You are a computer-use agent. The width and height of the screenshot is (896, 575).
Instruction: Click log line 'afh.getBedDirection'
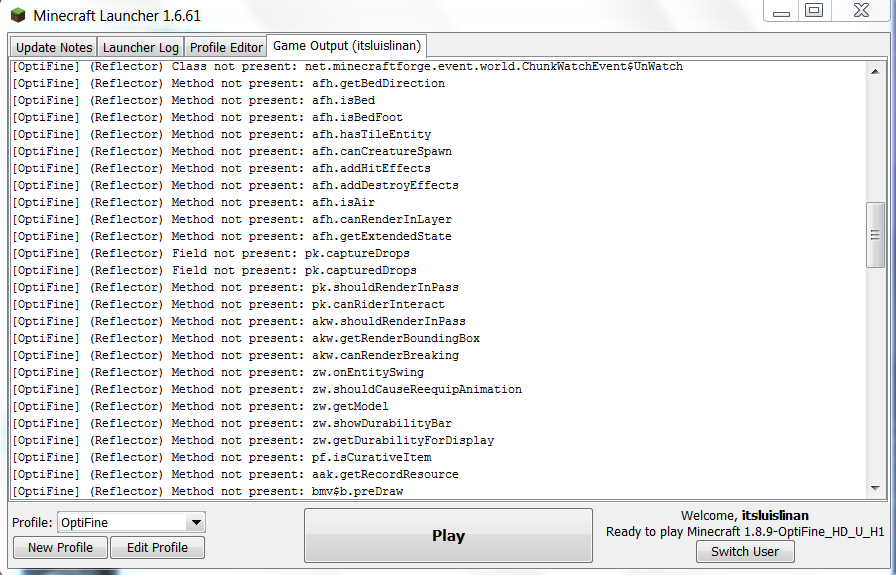click(229, 83)
